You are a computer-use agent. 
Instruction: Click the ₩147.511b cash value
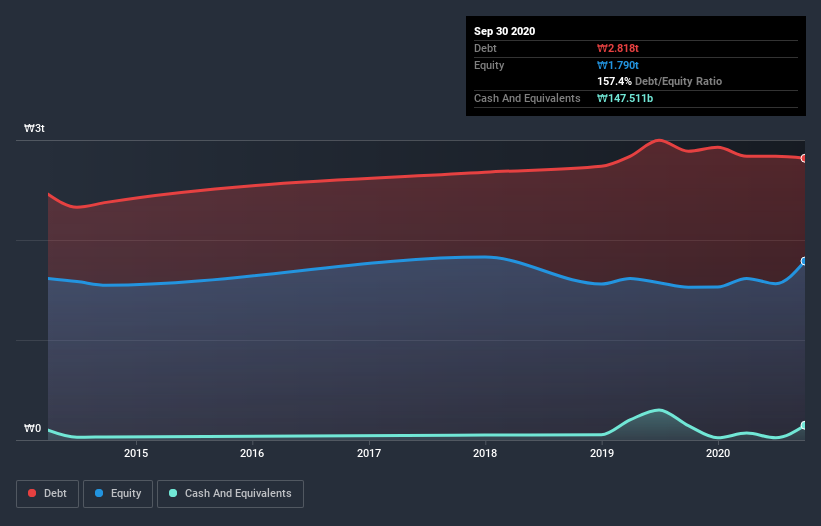point(625,98)
